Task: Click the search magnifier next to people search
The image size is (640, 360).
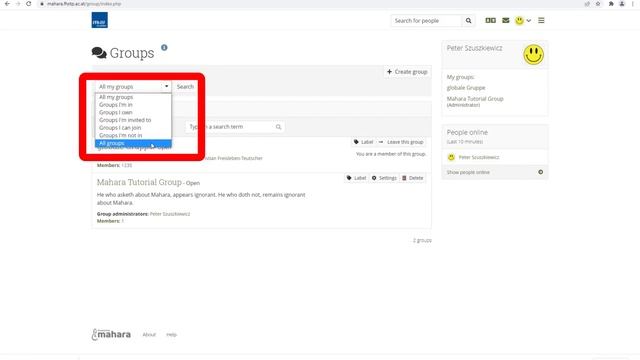Action: [469, 21]
